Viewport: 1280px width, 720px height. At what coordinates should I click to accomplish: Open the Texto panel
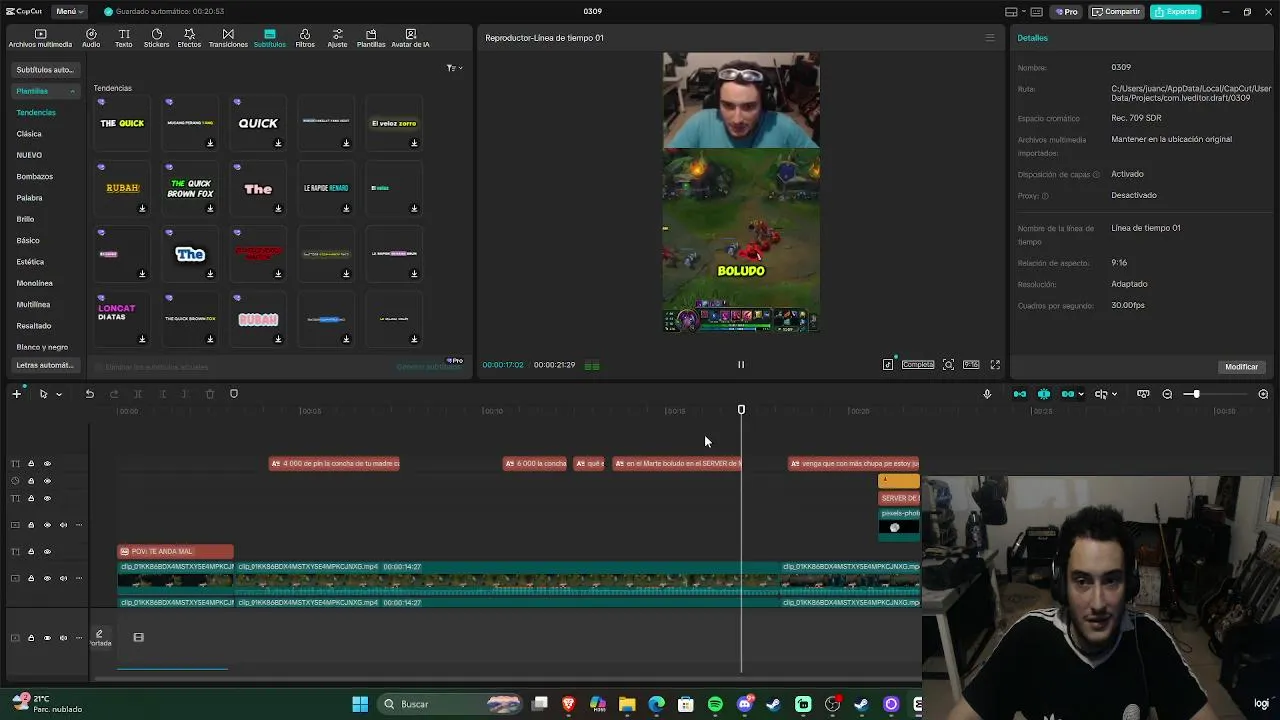[123, 38]
